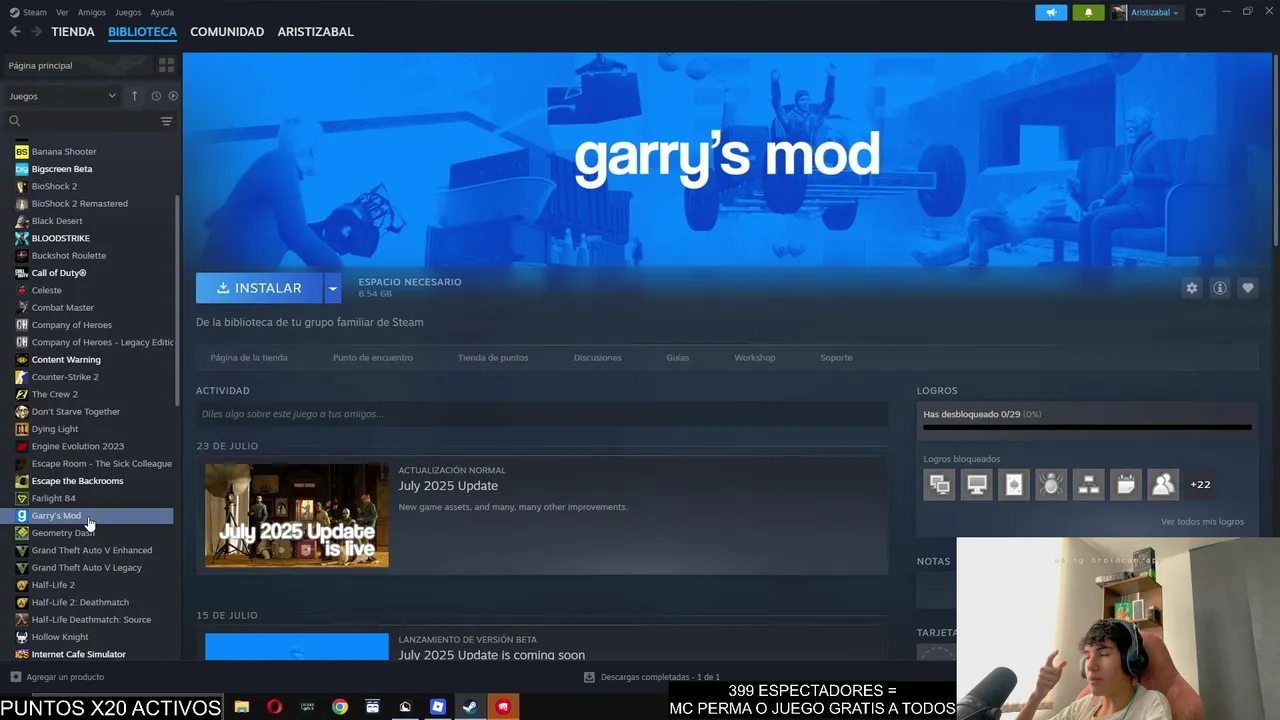Image resolution: width=1280 pixels, height=720 pixels.
Task: Open July 2025 Update news thumbnail
Action: coord(297,515)
